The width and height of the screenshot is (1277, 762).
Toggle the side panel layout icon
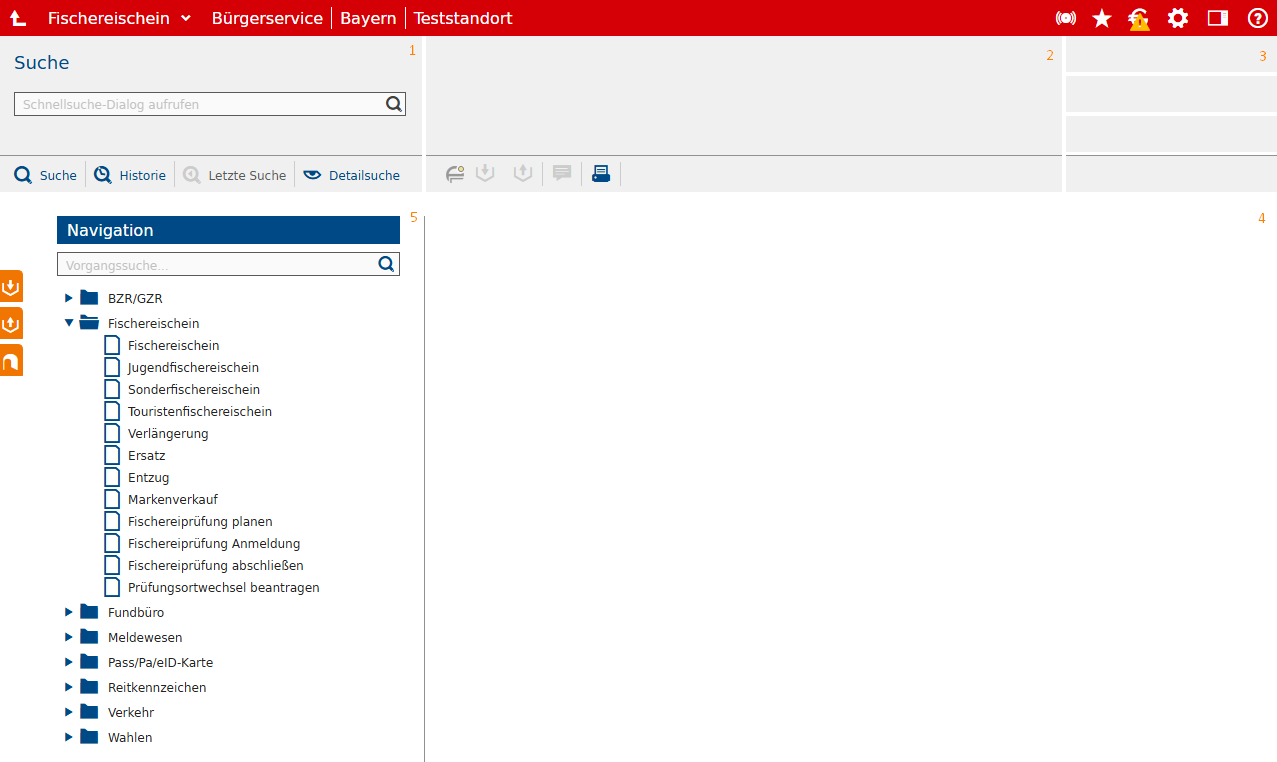coord(1217,18)
